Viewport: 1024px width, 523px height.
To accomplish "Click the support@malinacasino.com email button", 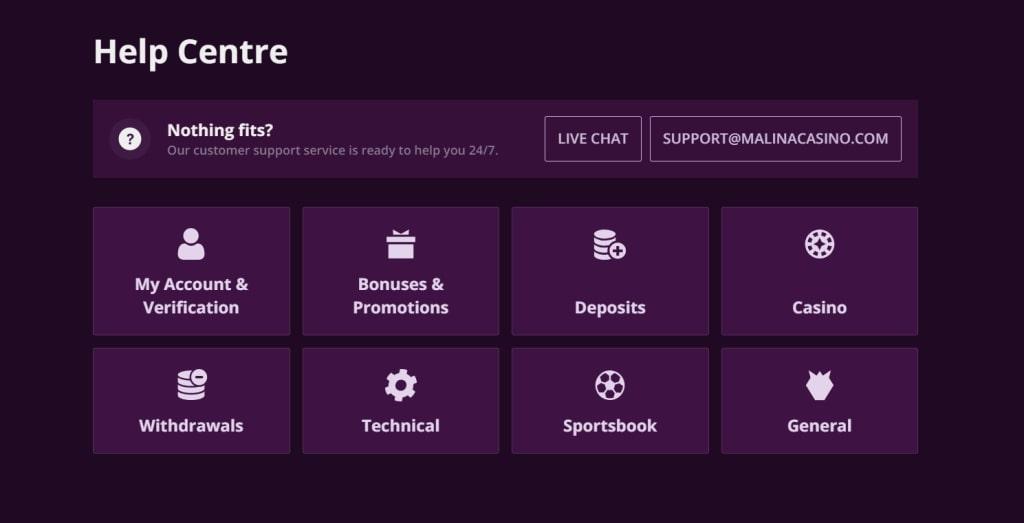I will coord(775,138).
